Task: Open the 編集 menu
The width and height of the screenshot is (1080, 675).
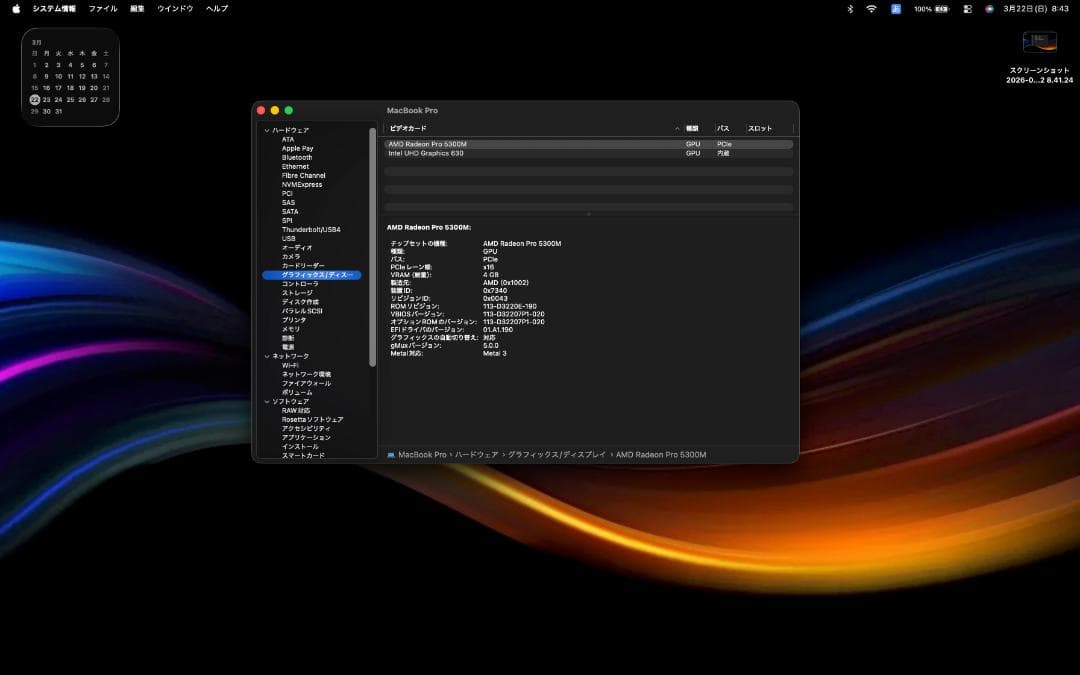Action: (137, 9)
